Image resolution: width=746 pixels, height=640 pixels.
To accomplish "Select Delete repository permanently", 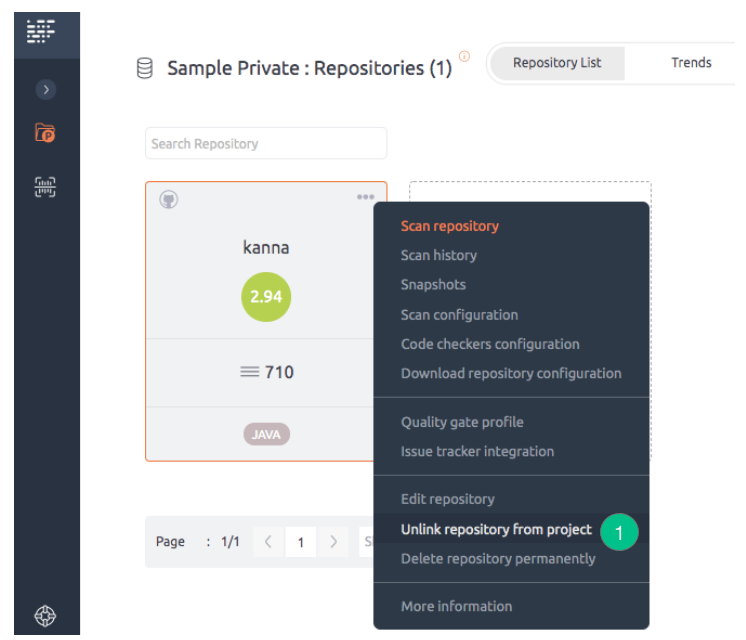I will pos(498,559).
